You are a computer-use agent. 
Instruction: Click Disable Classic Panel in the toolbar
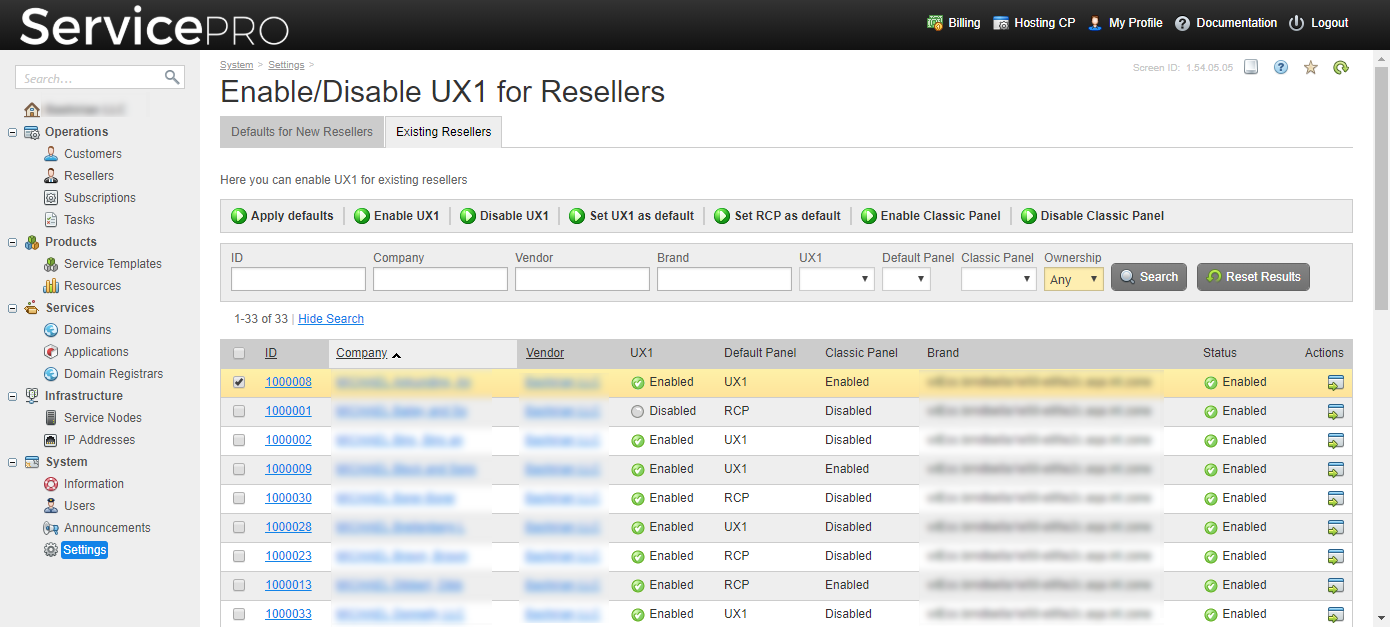(x=1093, y=216)
